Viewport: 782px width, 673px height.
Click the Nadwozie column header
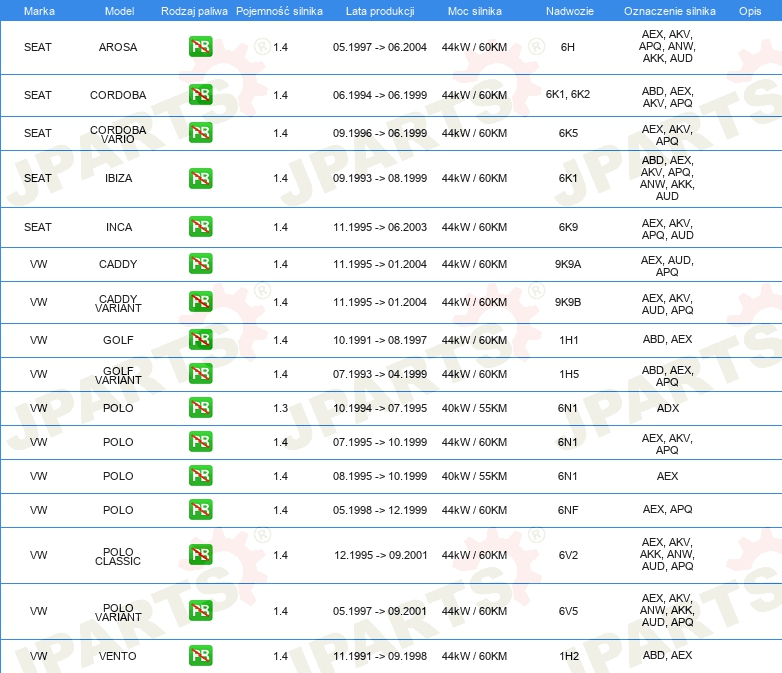click(570, 11)
